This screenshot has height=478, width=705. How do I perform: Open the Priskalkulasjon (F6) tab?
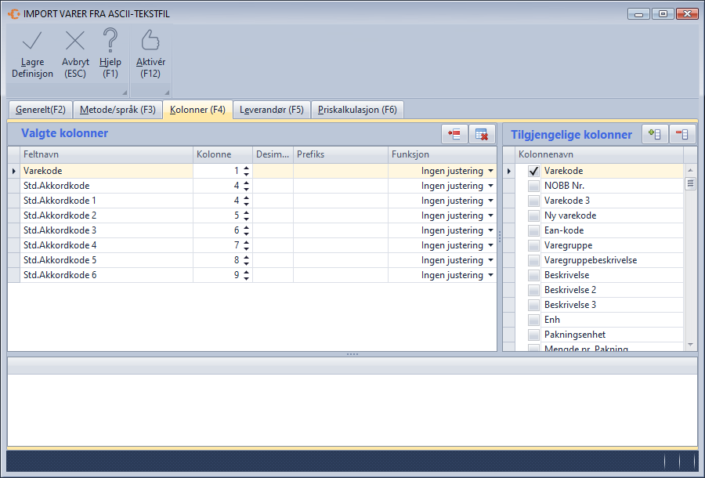point(358,109)
